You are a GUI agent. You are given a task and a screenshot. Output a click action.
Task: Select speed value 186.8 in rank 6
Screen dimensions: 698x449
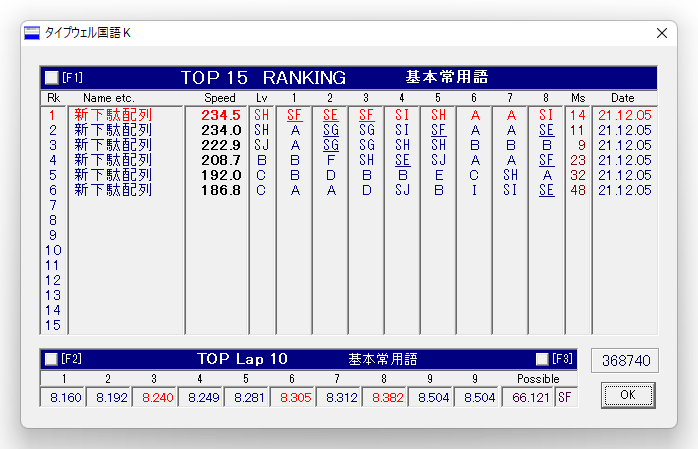(221, 190)
